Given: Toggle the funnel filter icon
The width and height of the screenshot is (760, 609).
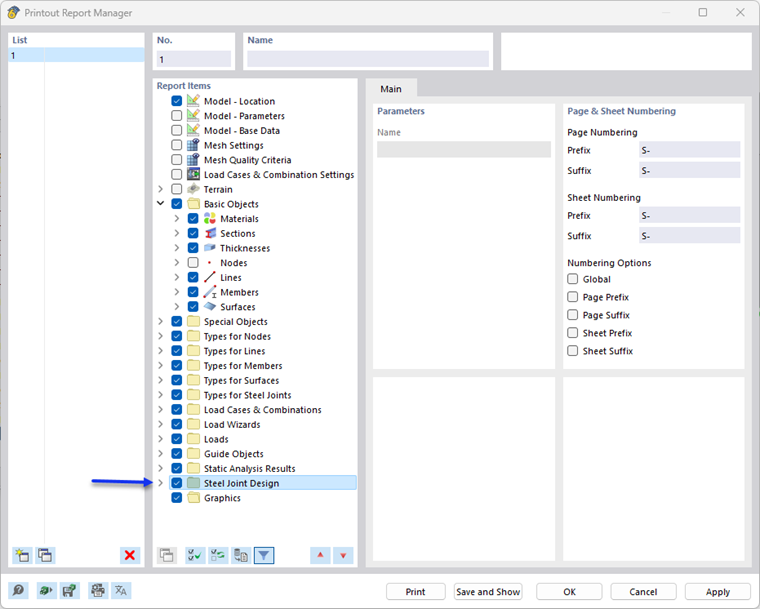Looking at the screenshot, I should pos(264,555).
